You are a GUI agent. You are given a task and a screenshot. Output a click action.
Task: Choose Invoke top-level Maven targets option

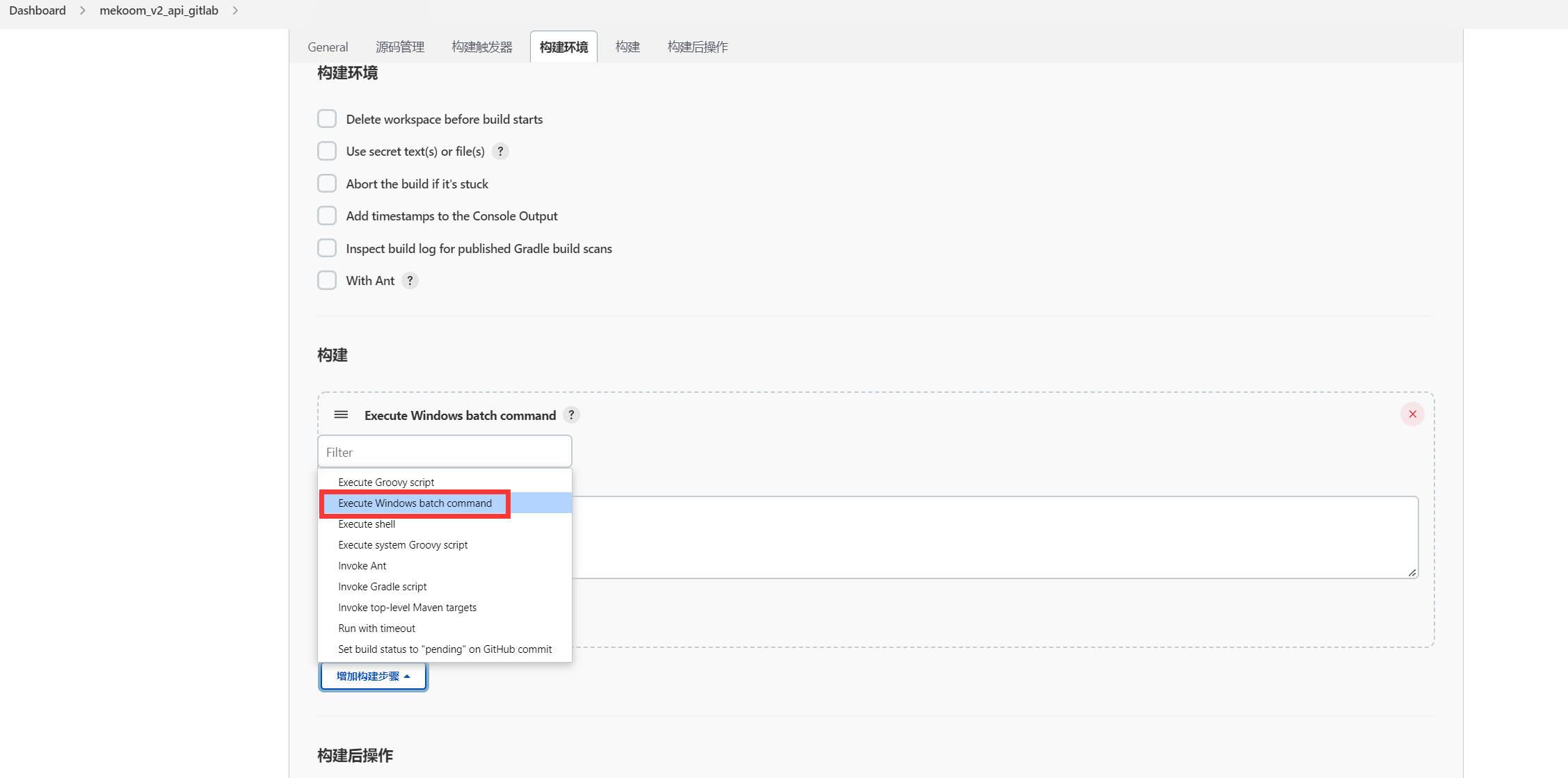point(407,608)
